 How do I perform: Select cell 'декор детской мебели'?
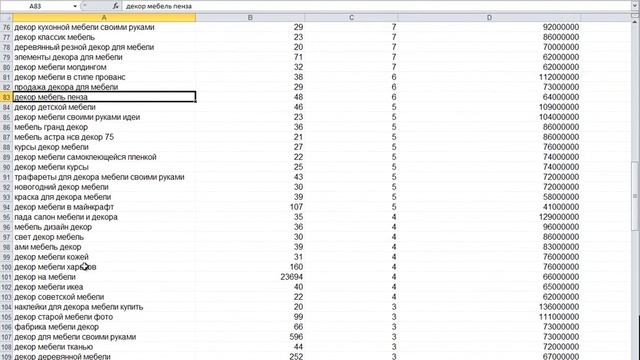(104, 107)
